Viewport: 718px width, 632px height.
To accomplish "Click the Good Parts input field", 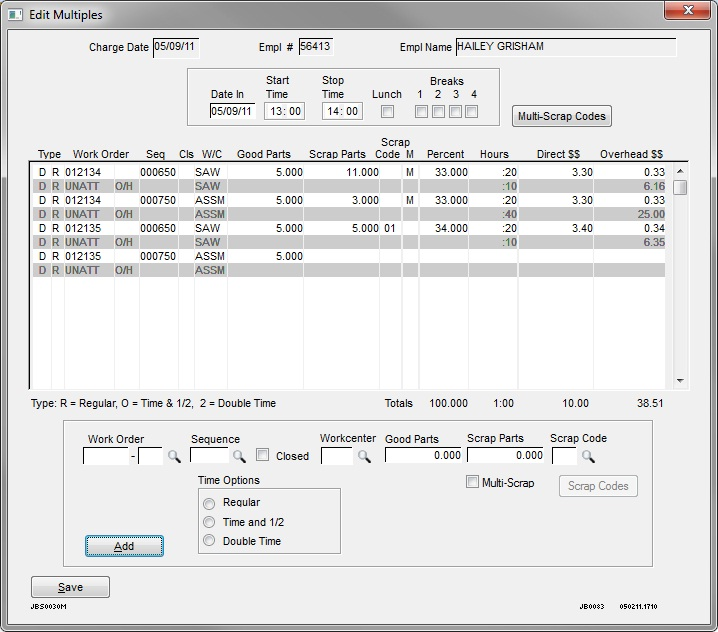I will coord(423,455).
